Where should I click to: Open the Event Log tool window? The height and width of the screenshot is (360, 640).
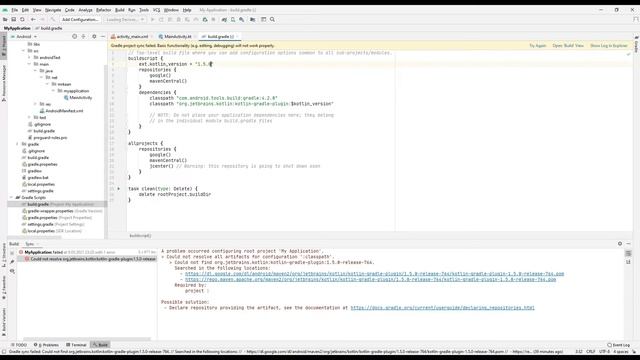[x=618, y=345]
